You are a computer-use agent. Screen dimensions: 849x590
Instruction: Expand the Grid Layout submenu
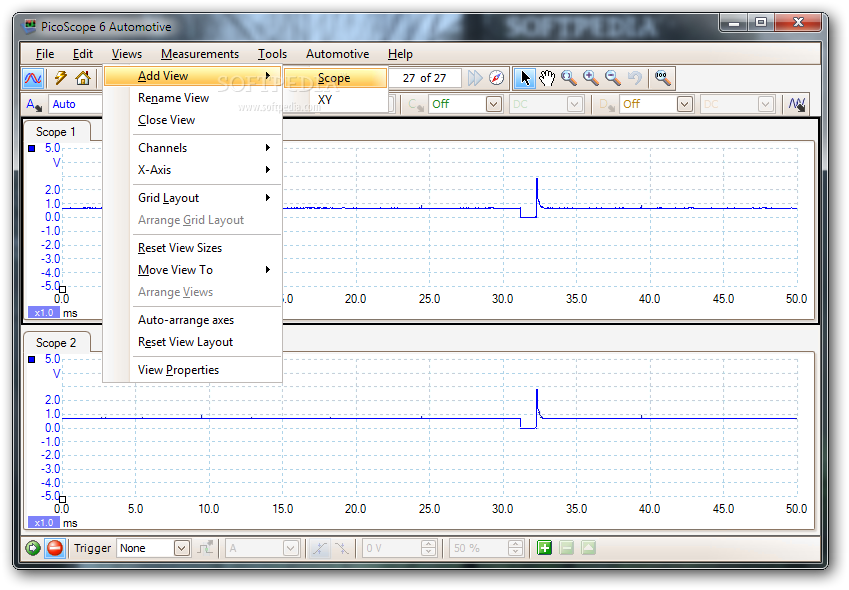click(205, 198)
